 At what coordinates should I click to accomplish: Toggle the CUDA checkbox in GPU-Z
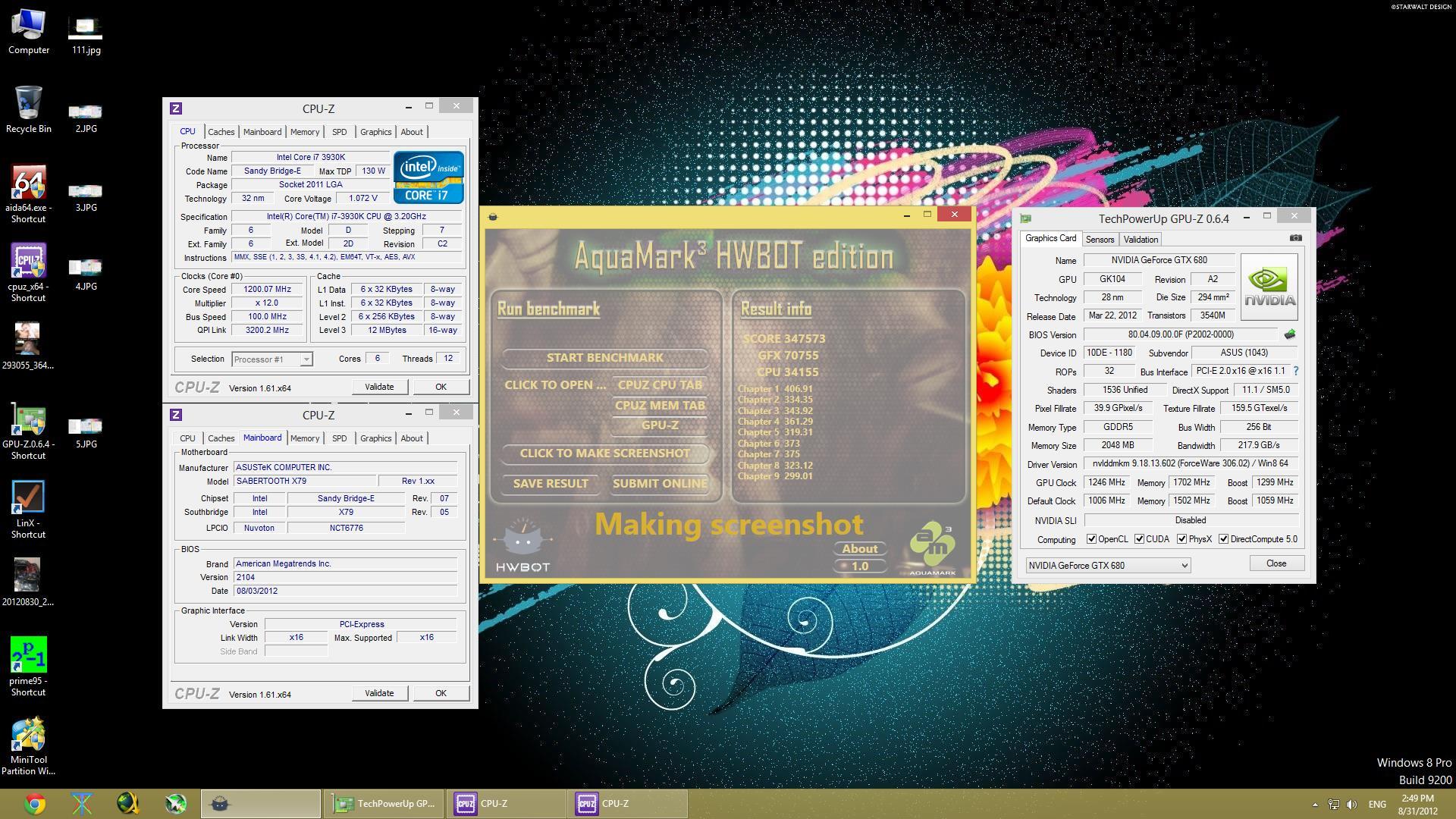(x=1139, y=539)
